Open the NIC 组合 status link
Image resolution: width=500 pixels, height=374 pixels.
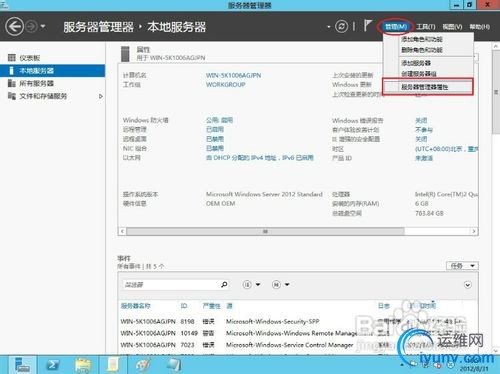[x=215, y=148]
